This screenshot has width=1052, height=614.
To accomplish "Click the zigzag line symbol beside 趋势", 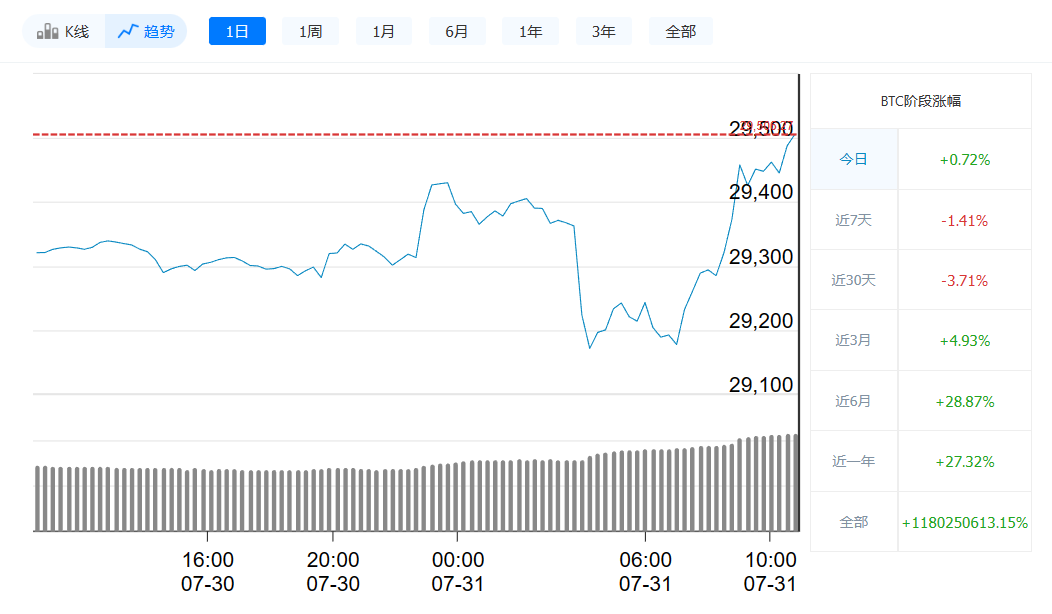I will point(126,31).
